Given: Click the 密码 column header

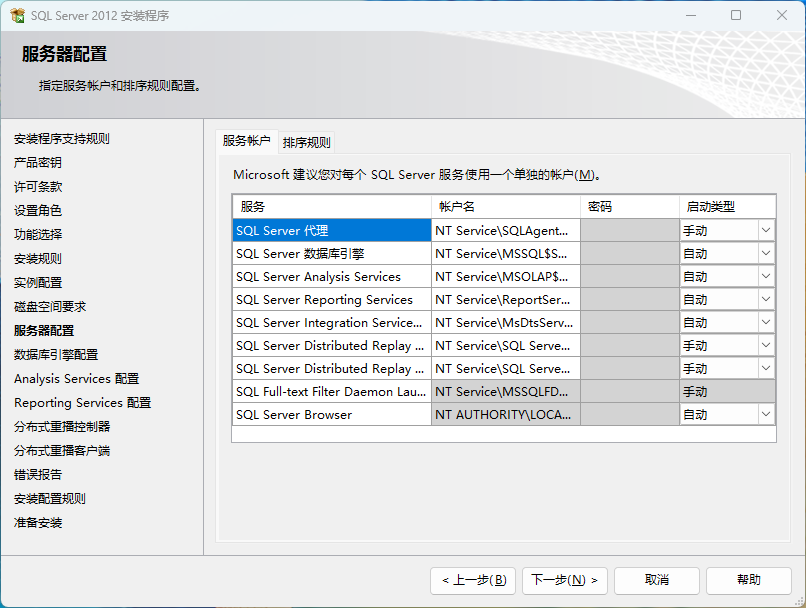Looking at the screenshot, I should (x=630, y=207).
